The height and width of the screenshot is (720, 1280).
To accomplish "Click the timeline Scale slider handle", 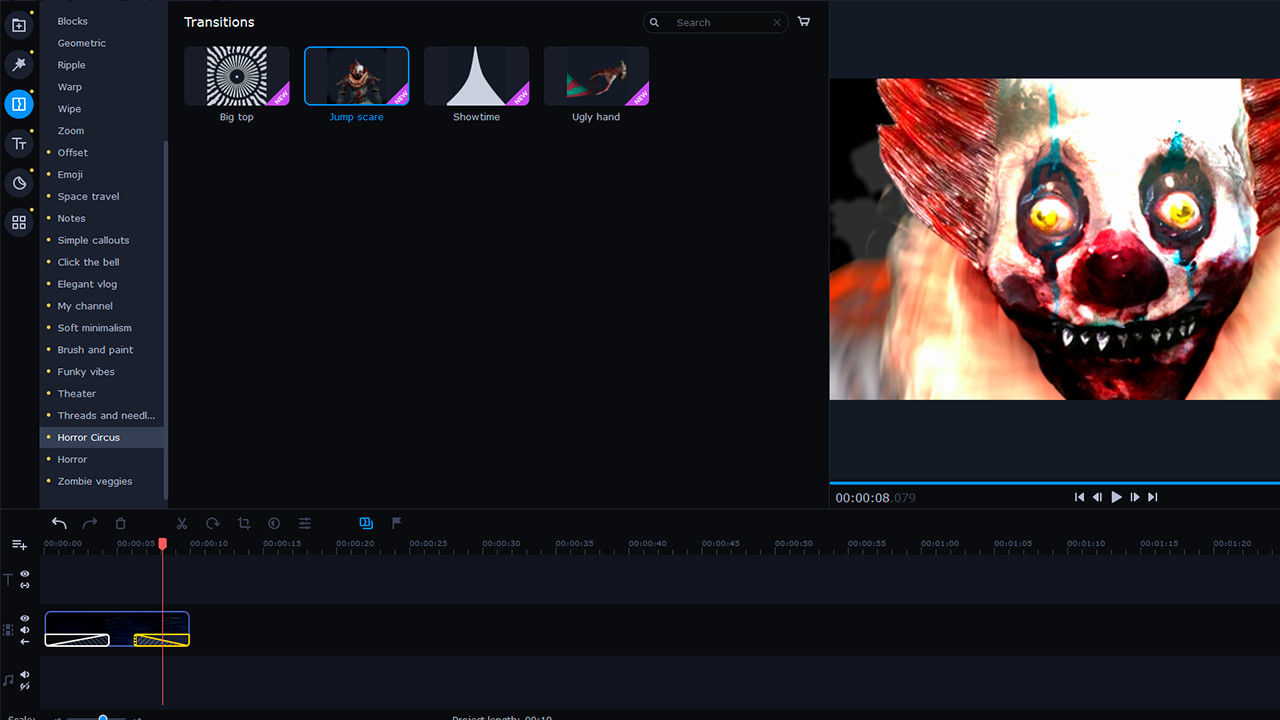I will click(103, 717).
